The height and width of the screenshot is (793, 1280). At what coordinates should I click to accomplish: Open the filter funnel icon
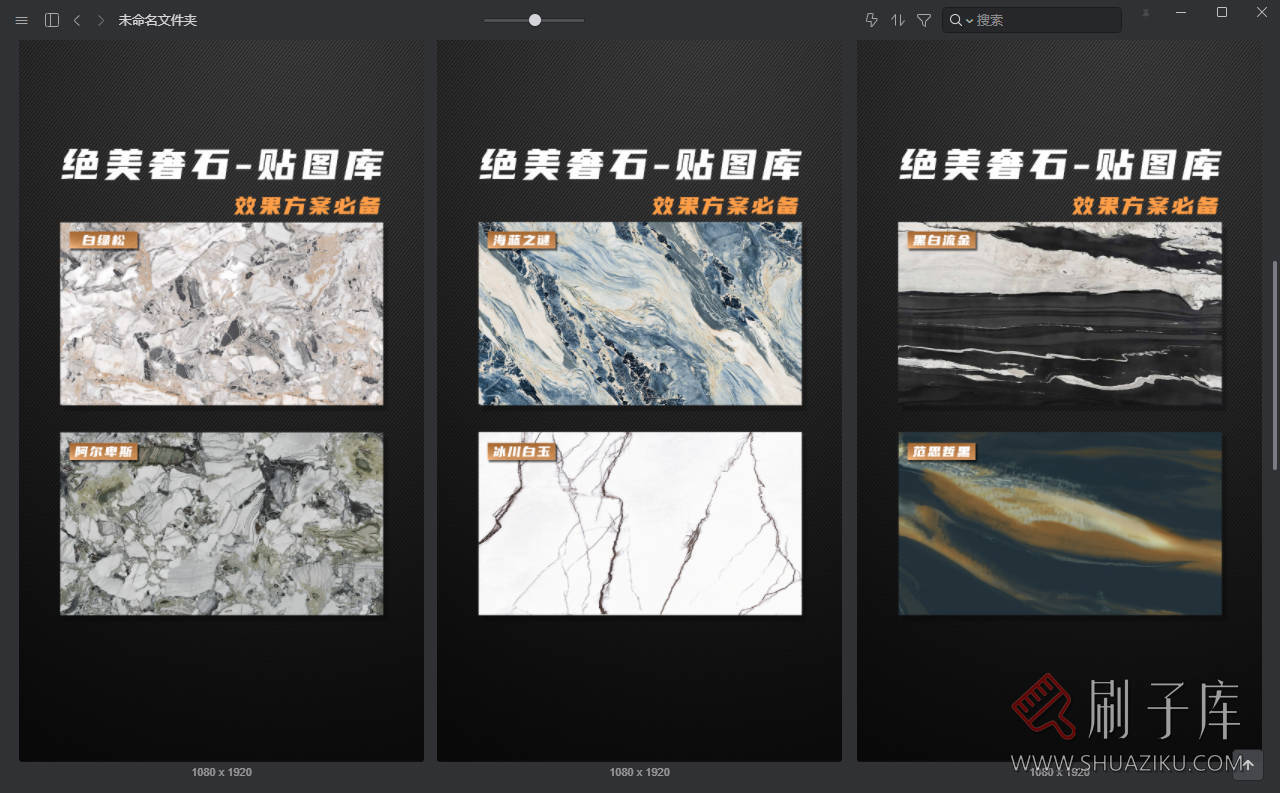(923, 19)
